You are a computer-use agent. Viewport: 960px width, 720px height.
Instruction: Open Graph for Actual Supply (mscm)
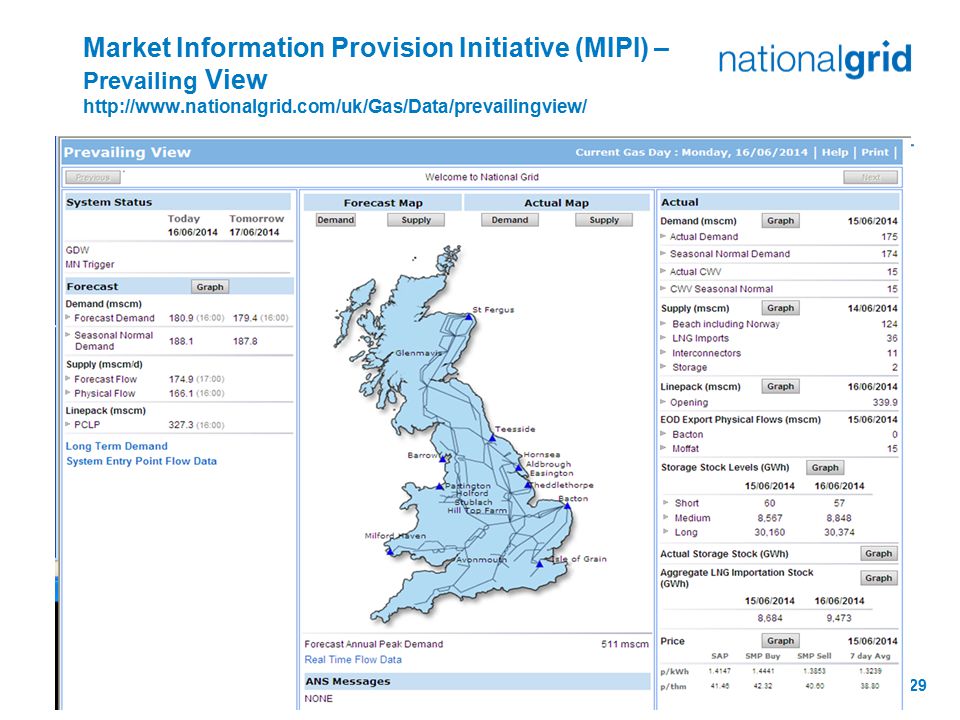tap(781, 308)
